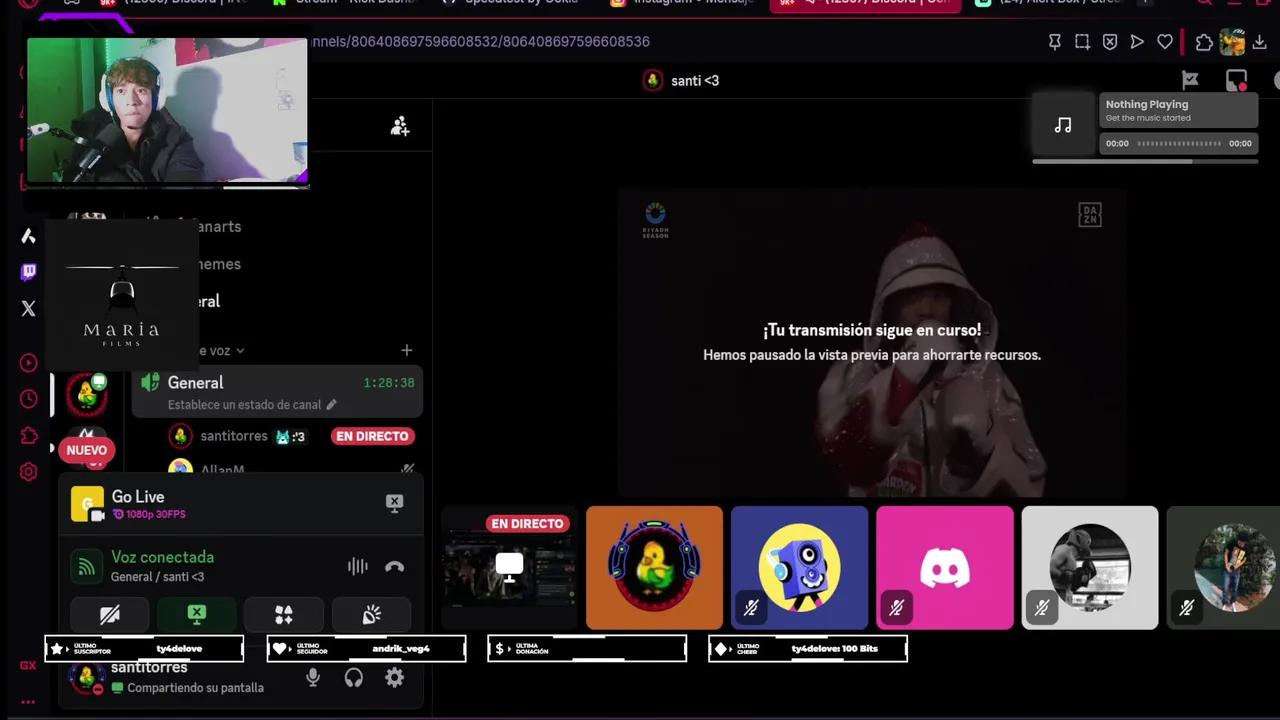Open the browser extensions puzzle icon
1280x720 pixels.
(1204, 42)
